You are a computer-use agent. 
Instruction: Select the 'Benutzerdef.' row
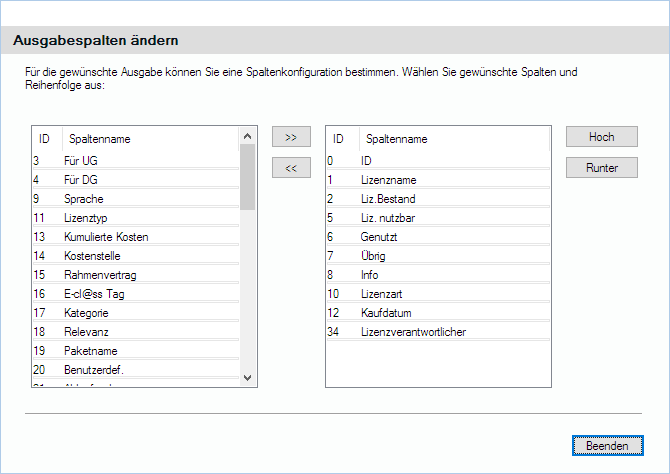(136, 370)
